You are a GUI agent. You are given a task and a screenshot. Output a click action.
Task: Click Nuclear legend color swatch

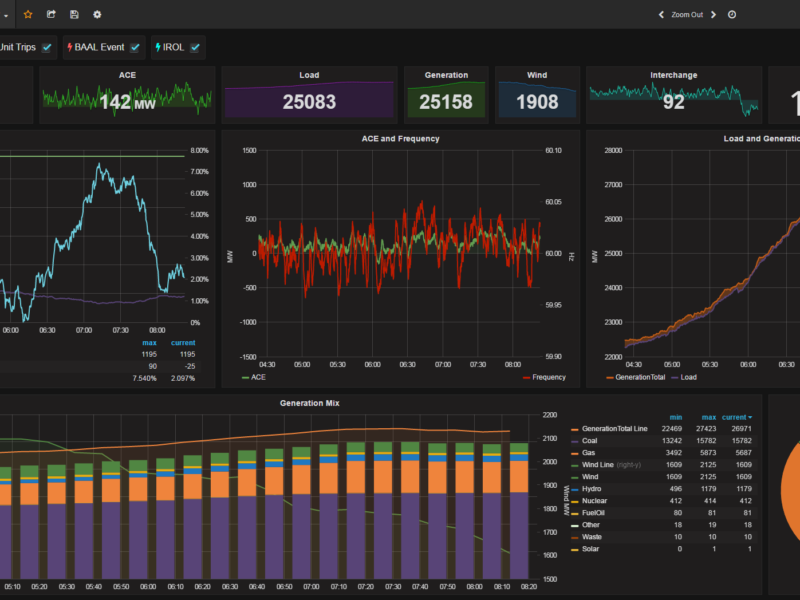point(574,502)
